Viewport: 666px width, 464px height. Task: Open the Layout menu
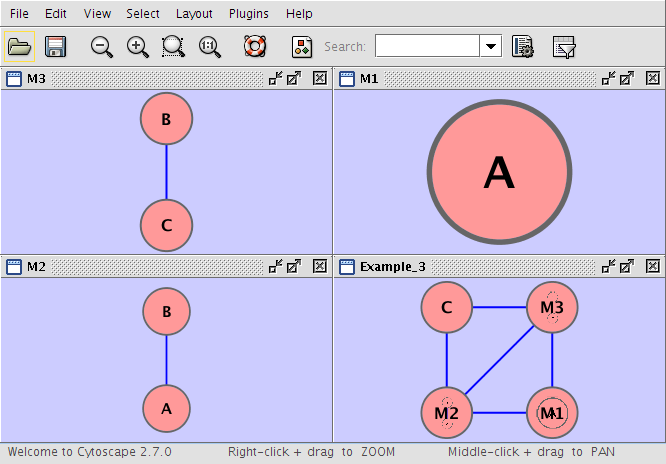point(194,14)
